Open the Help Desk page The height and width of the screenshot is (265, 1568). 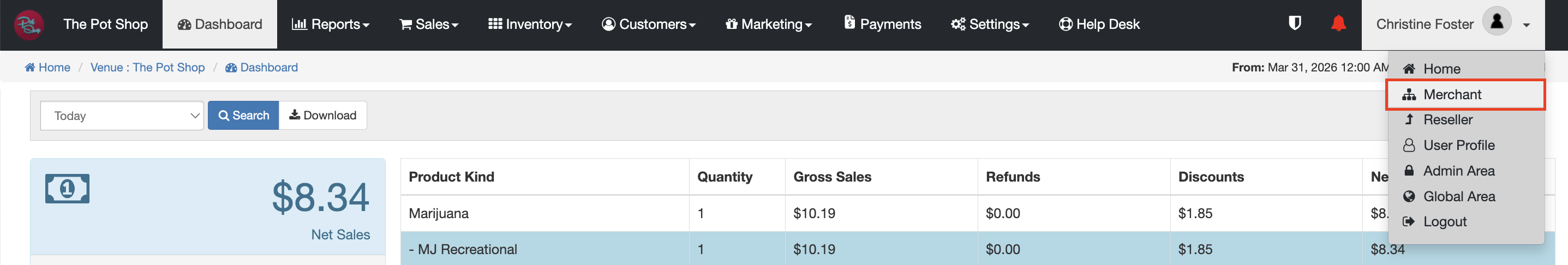pos(1099,25)
